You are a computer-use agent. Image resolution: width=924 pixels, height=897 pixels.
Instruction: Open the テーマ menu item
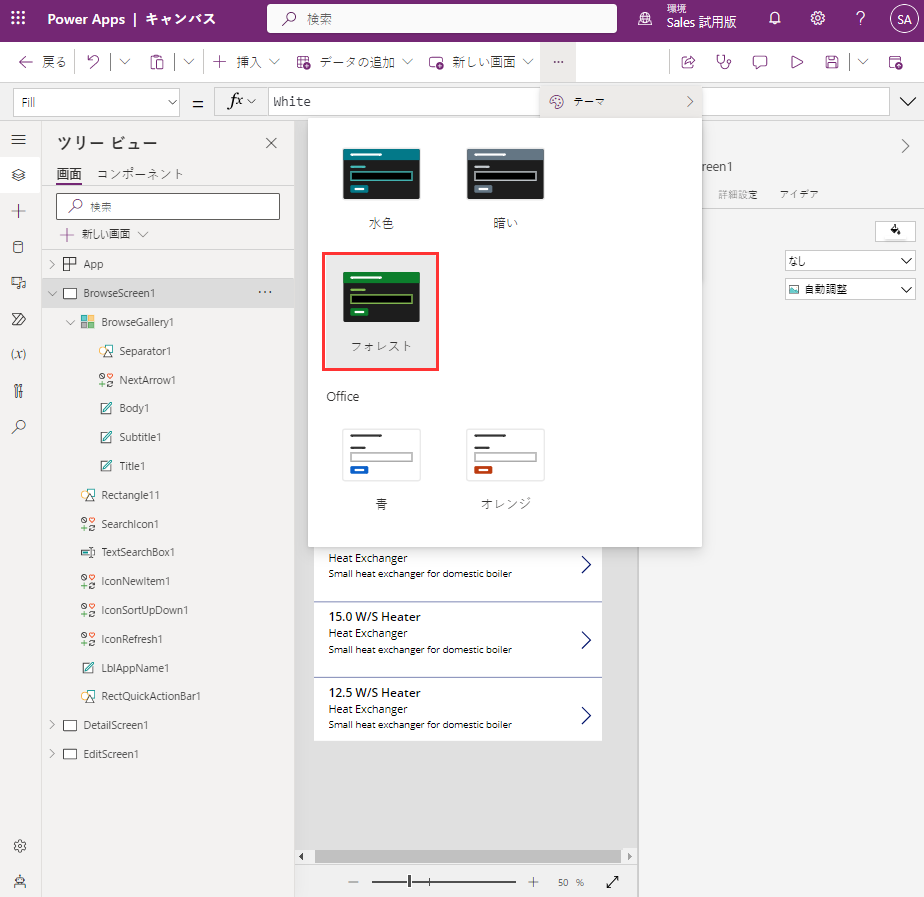pyautogui.click(x=621, y=102)
